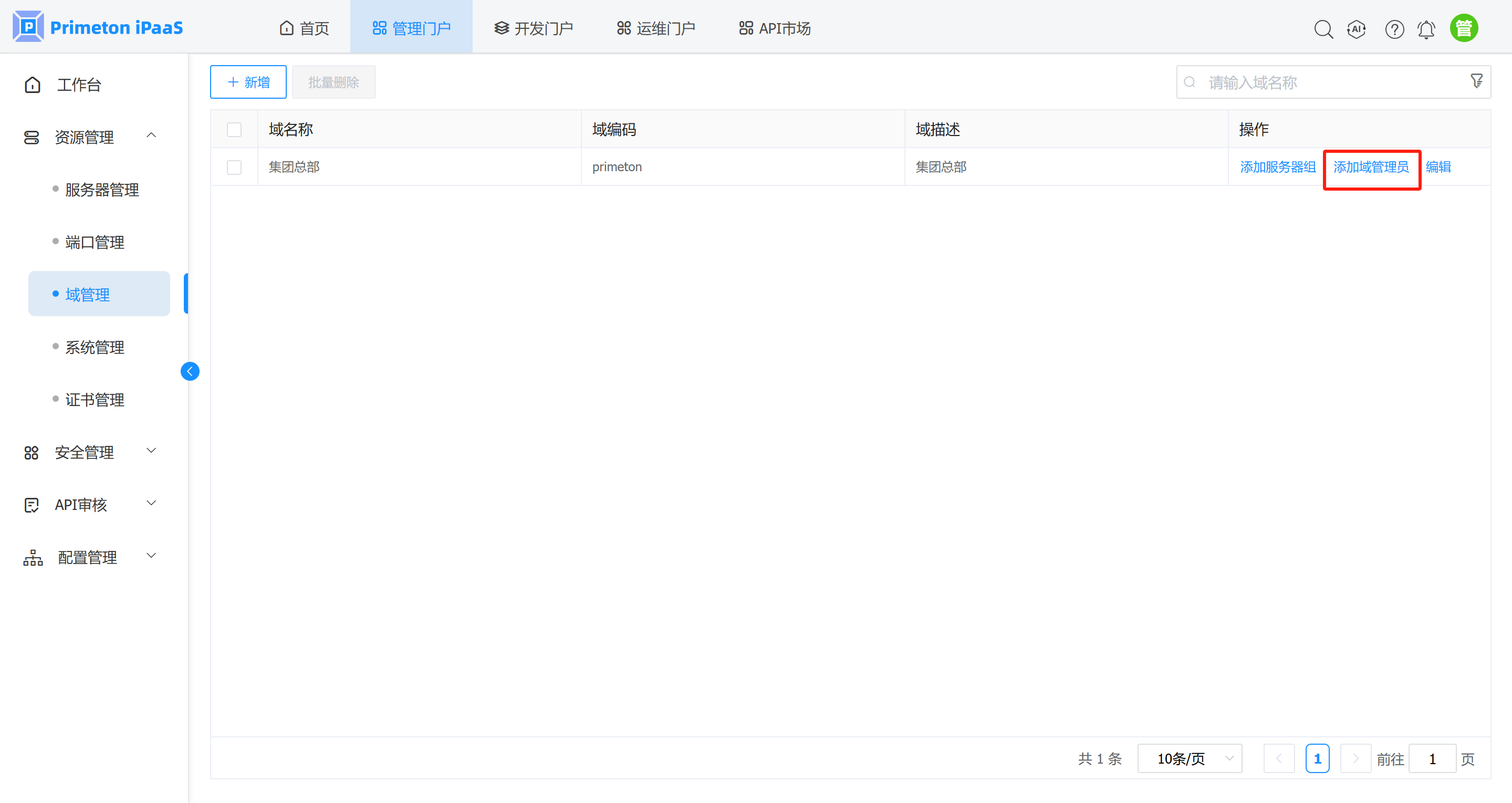Open the 10条/页 page size dropdown
Viewport: 1512px width, 803px height.
tap(1189, 758)
